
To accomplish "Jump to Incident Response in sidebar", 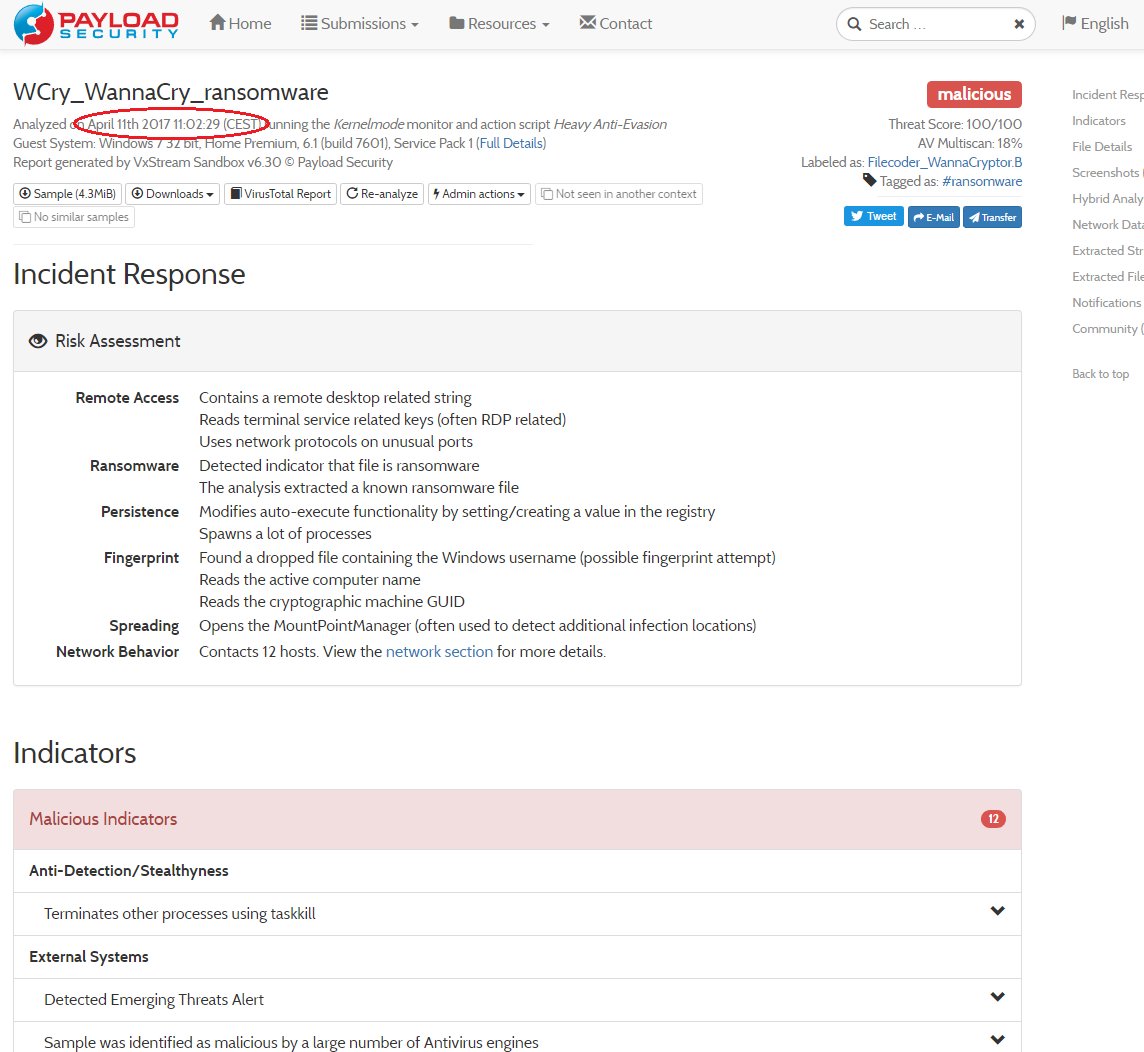I will click(1108, 95).
